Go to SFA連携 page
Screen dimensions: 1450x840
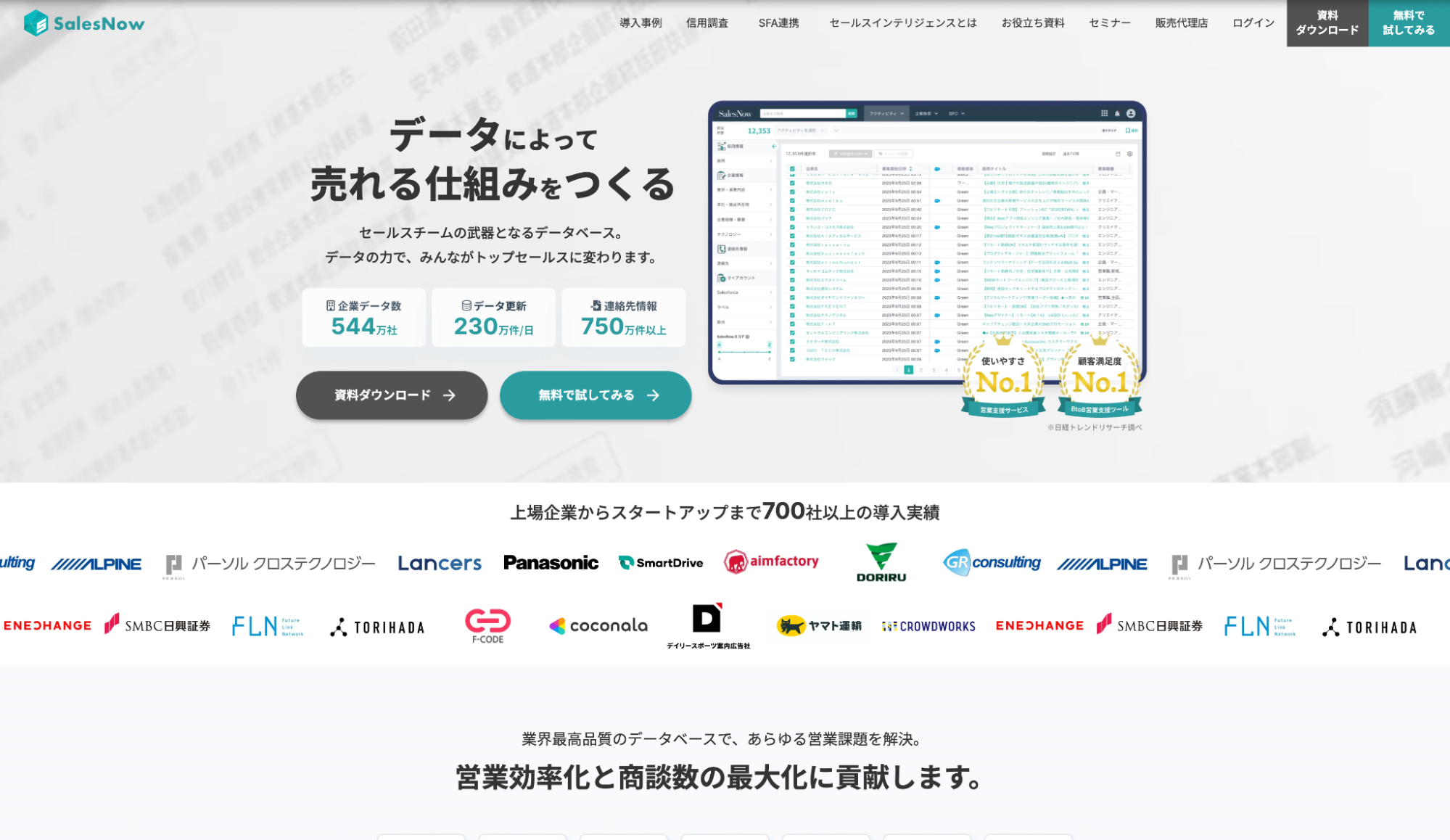(778, 23)
